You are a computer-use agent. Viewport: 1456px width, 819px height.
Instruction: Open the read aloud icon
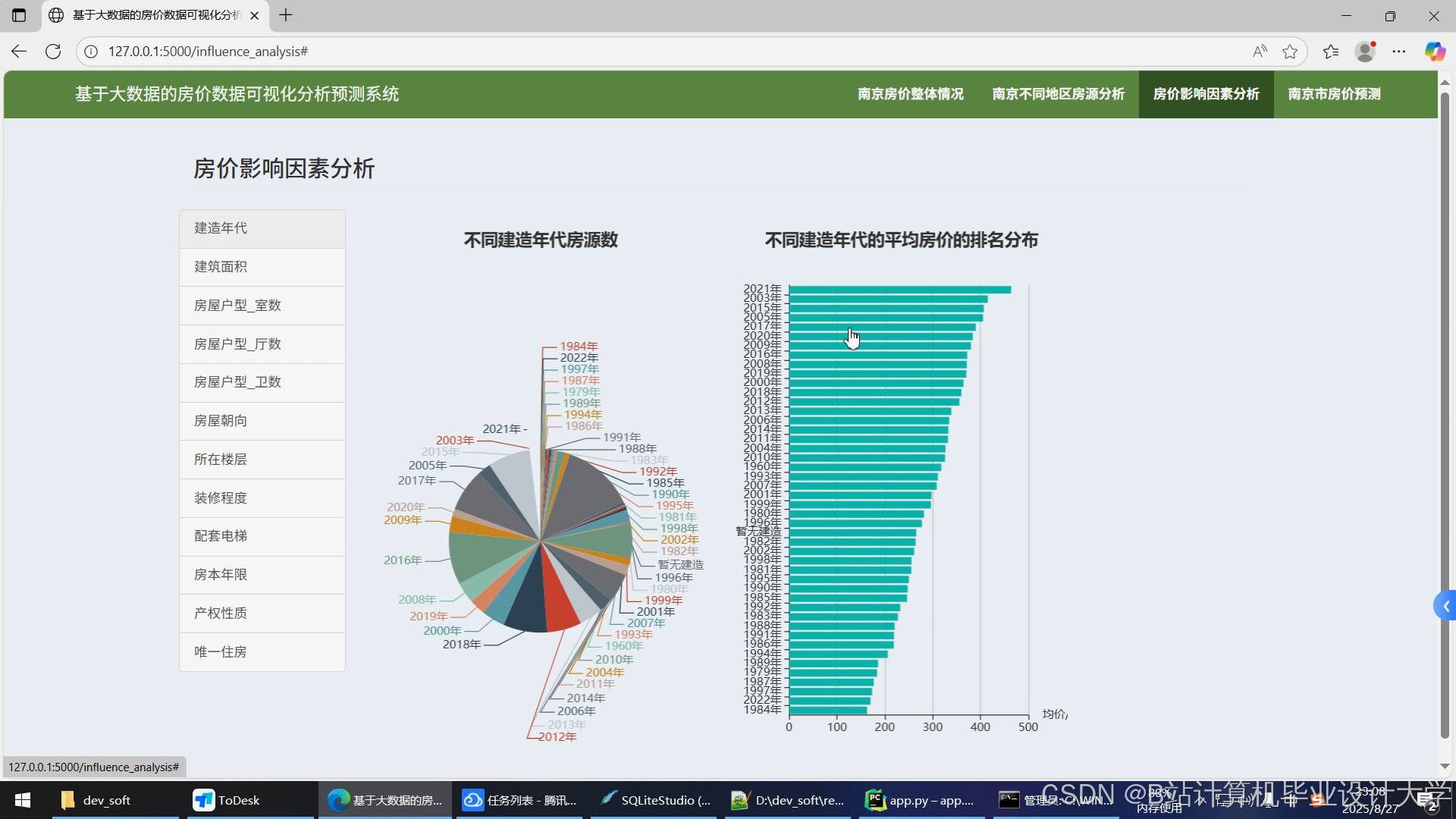coord(1260,52)
